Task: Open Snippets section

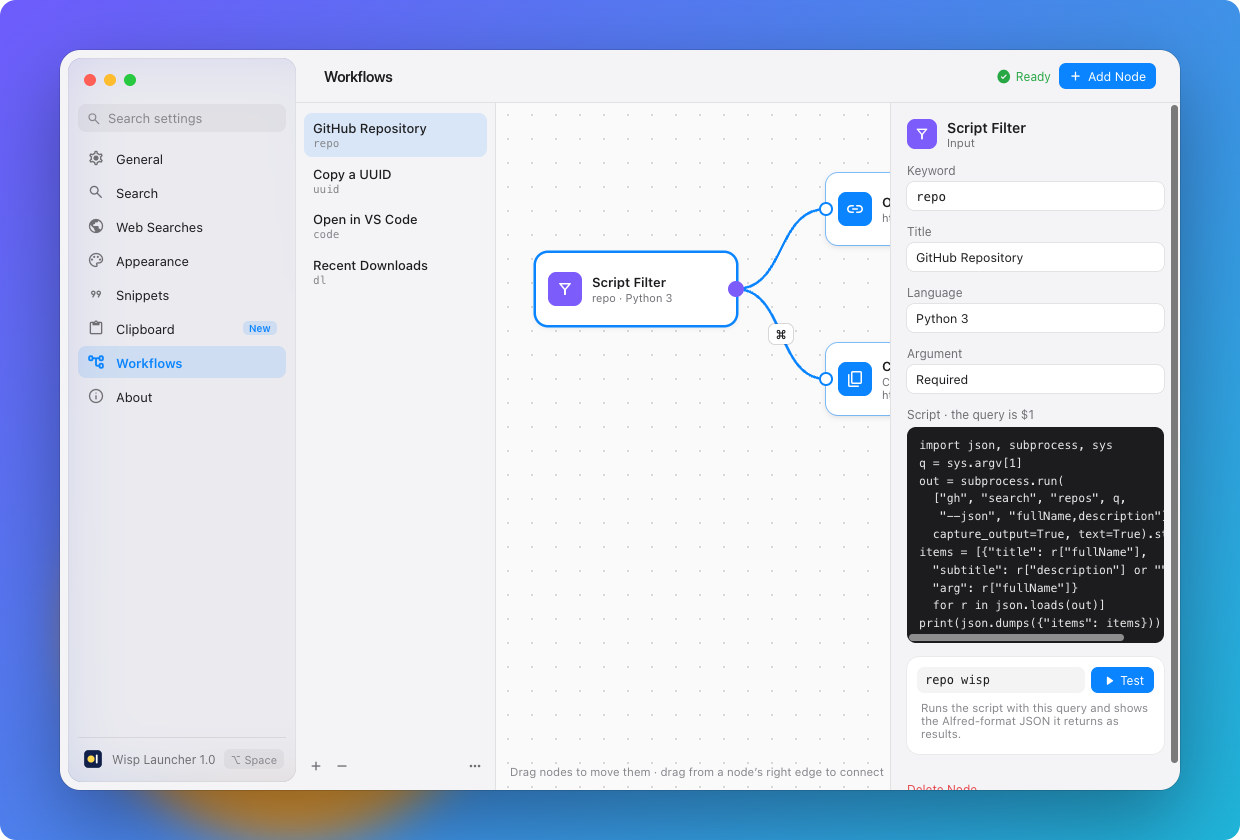Action: click(182, 295)
